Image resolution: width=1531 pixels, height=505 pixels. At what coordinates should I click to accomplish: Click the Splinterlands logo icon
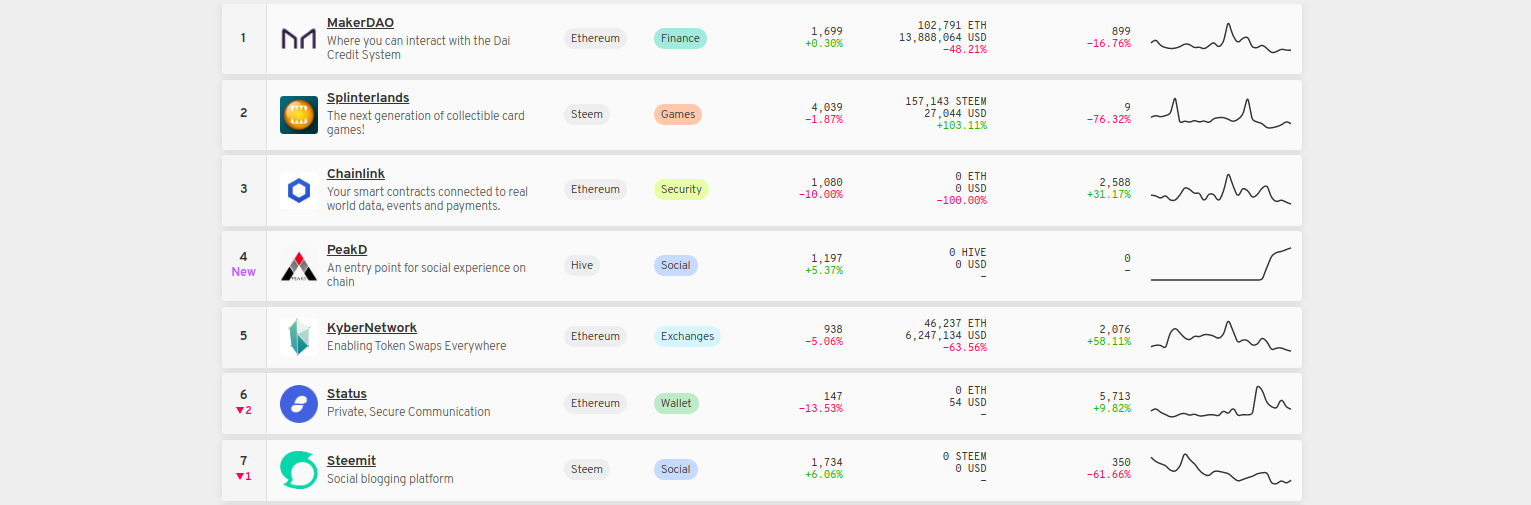click(x=298, y=115)
